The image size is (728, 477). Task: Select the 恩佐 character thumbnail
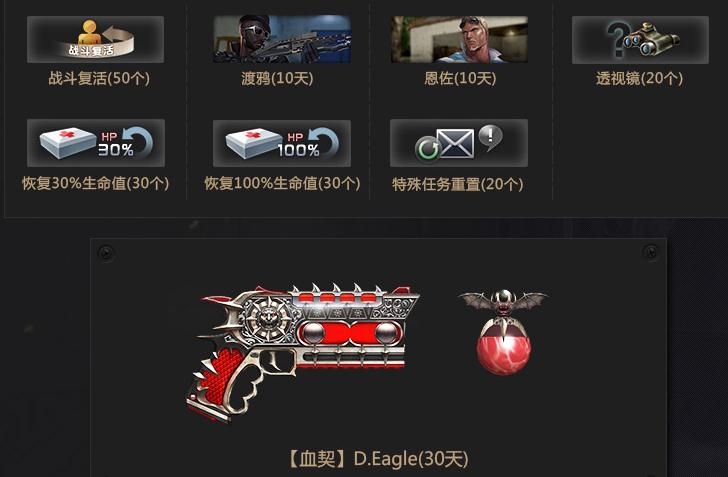[x=459, y=39]
